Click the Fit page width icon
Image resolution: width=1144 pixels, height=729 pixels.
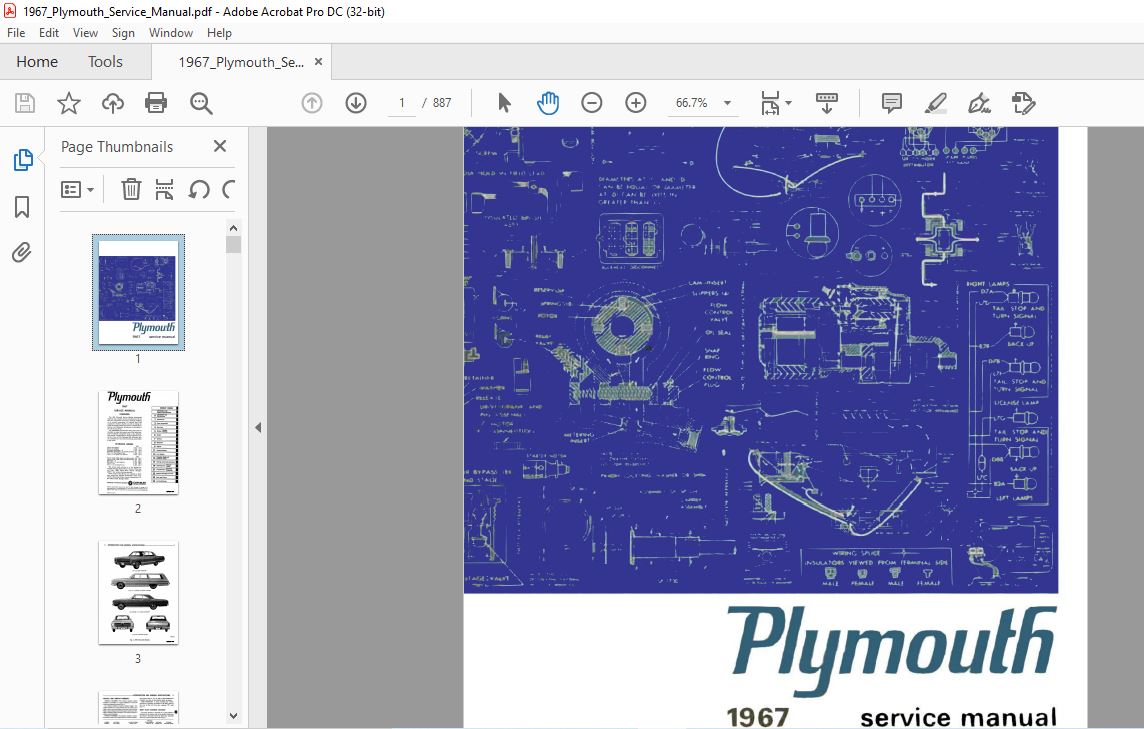click(770, 103)
